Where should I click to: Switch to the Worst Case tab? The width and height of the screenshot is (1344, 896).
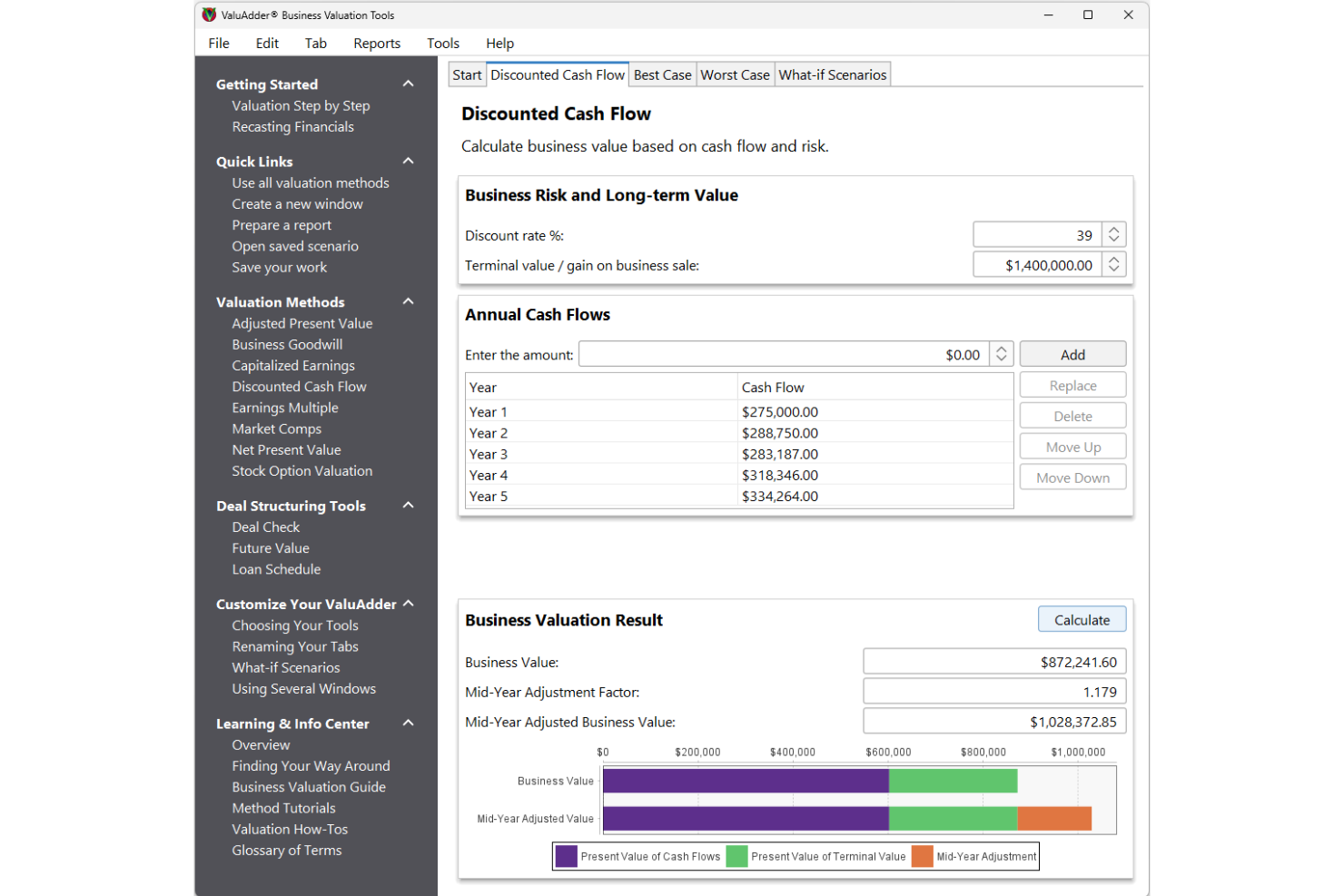(x=735, y=74)
